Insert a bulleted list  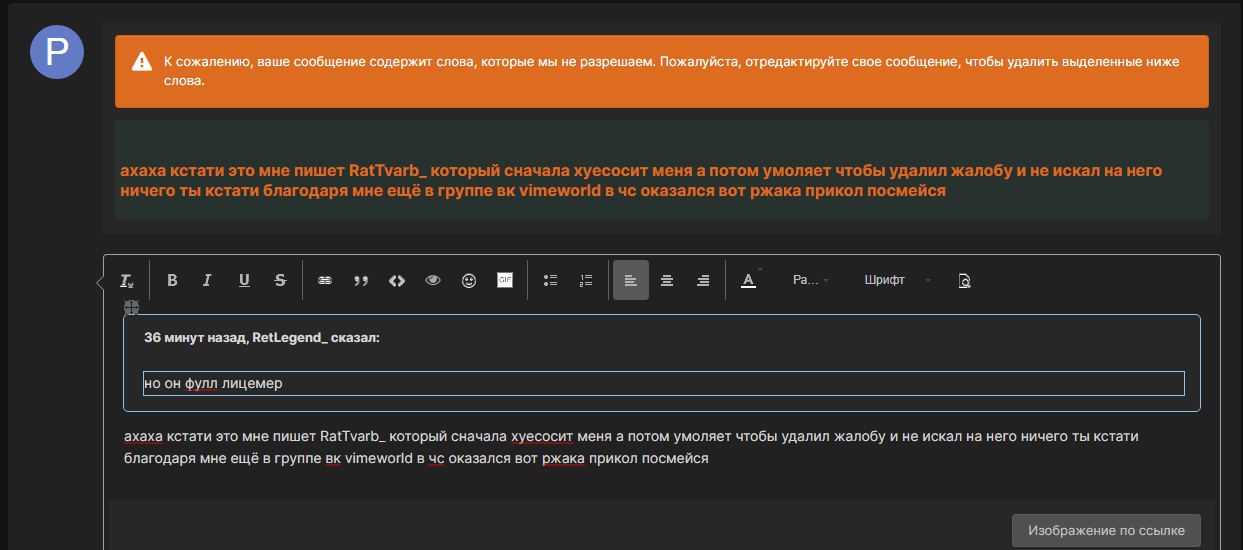(550, 280)
